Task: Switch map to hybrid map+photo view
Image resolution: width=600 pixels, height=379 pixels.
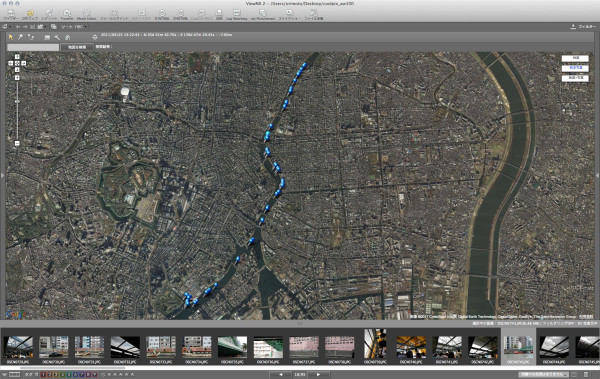Action: point(575,78)
